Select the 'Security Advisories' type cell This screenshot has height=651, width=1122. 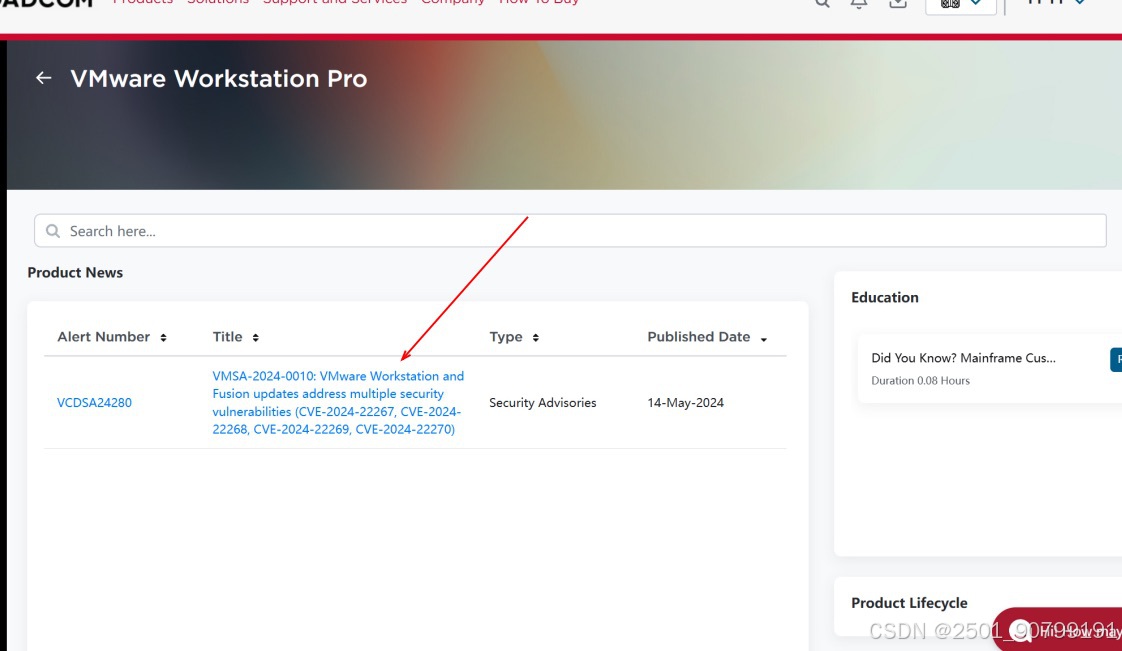(542, 403)
